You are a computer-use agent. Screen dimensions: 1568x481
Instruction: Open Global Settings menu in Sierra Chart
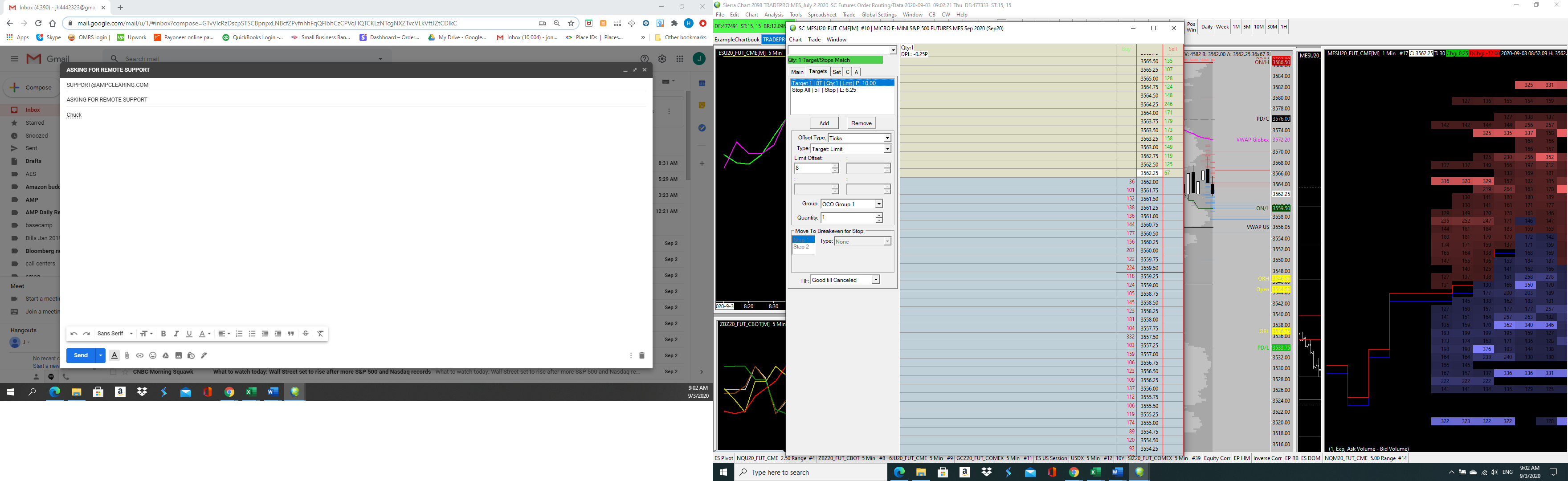pyautogui.click(x=878, y=15)
